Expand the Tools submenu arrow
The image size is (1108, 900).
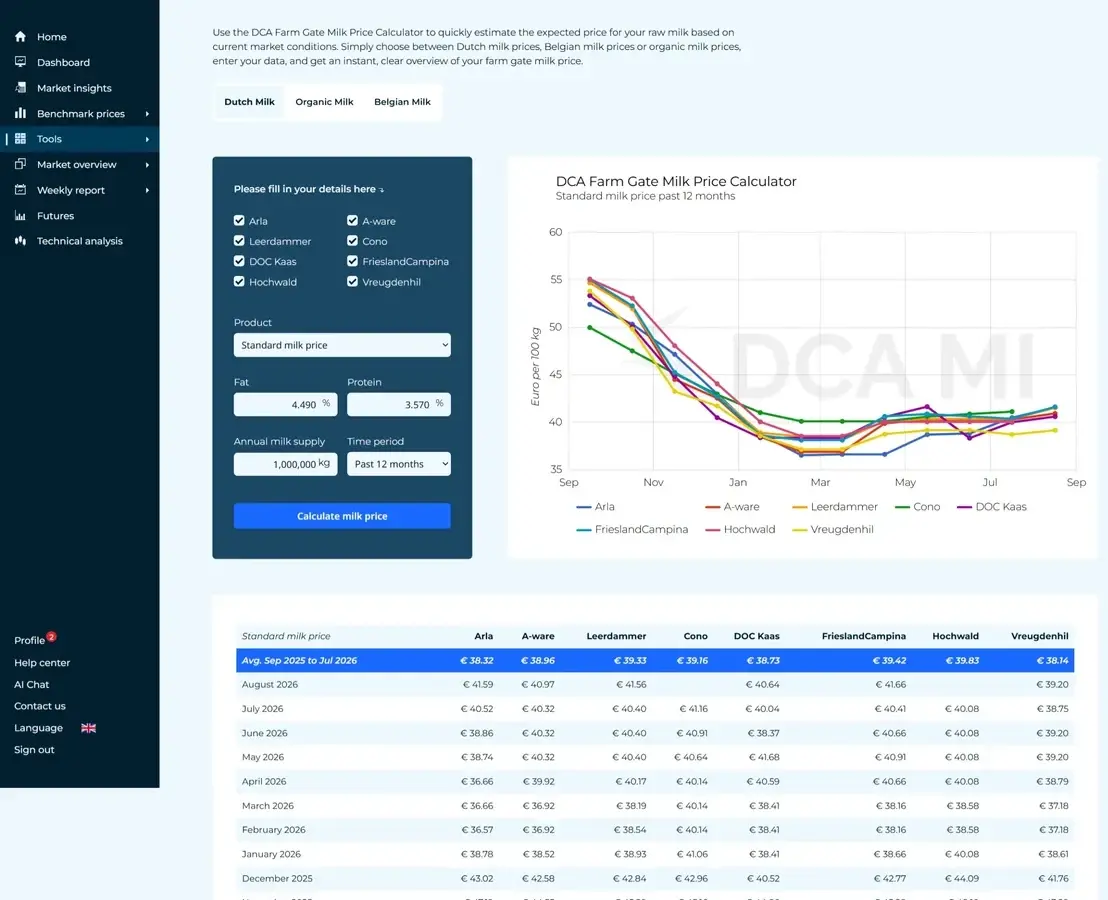point(147,139)
